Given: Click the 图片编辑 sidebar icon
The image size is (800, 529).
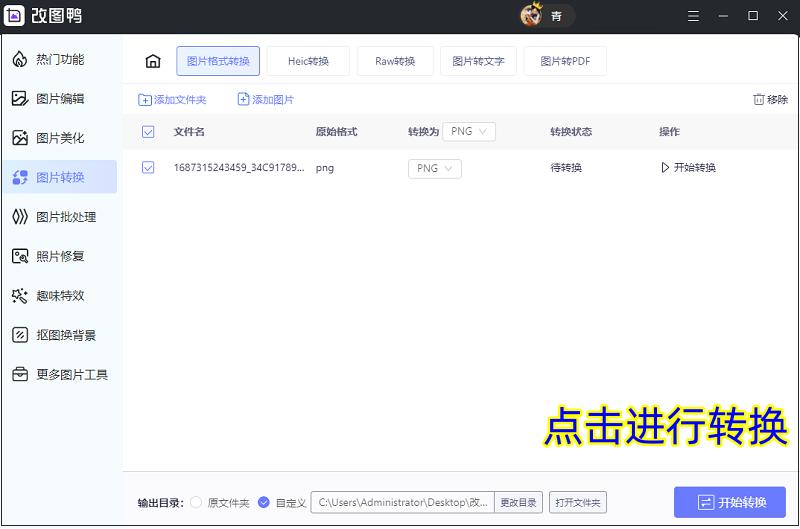Looking at the screenshot, I should tap(19, 98).
